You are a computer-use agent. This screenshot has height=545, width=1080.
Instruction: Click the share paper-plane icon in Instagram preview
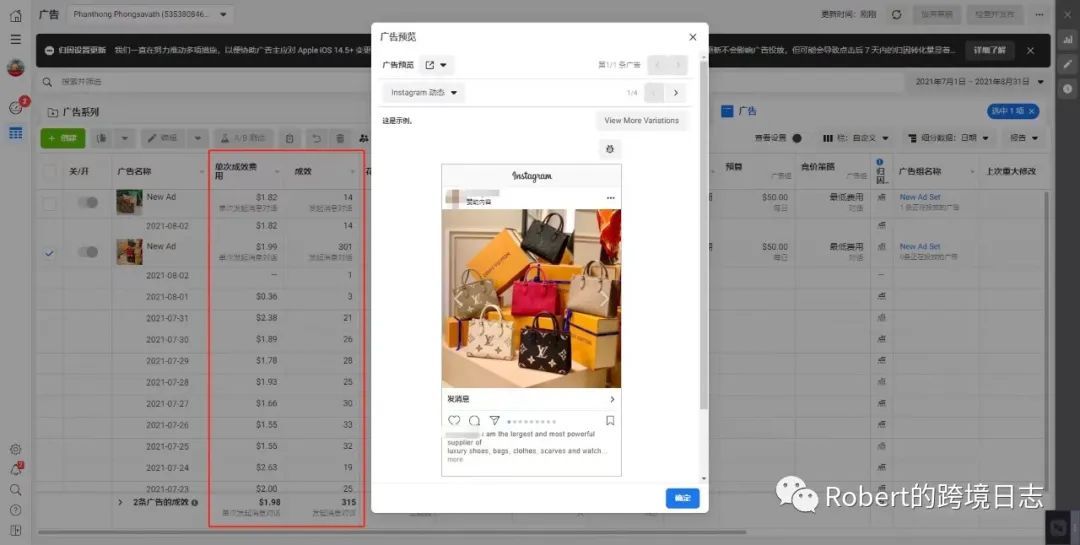coord(495,420)
